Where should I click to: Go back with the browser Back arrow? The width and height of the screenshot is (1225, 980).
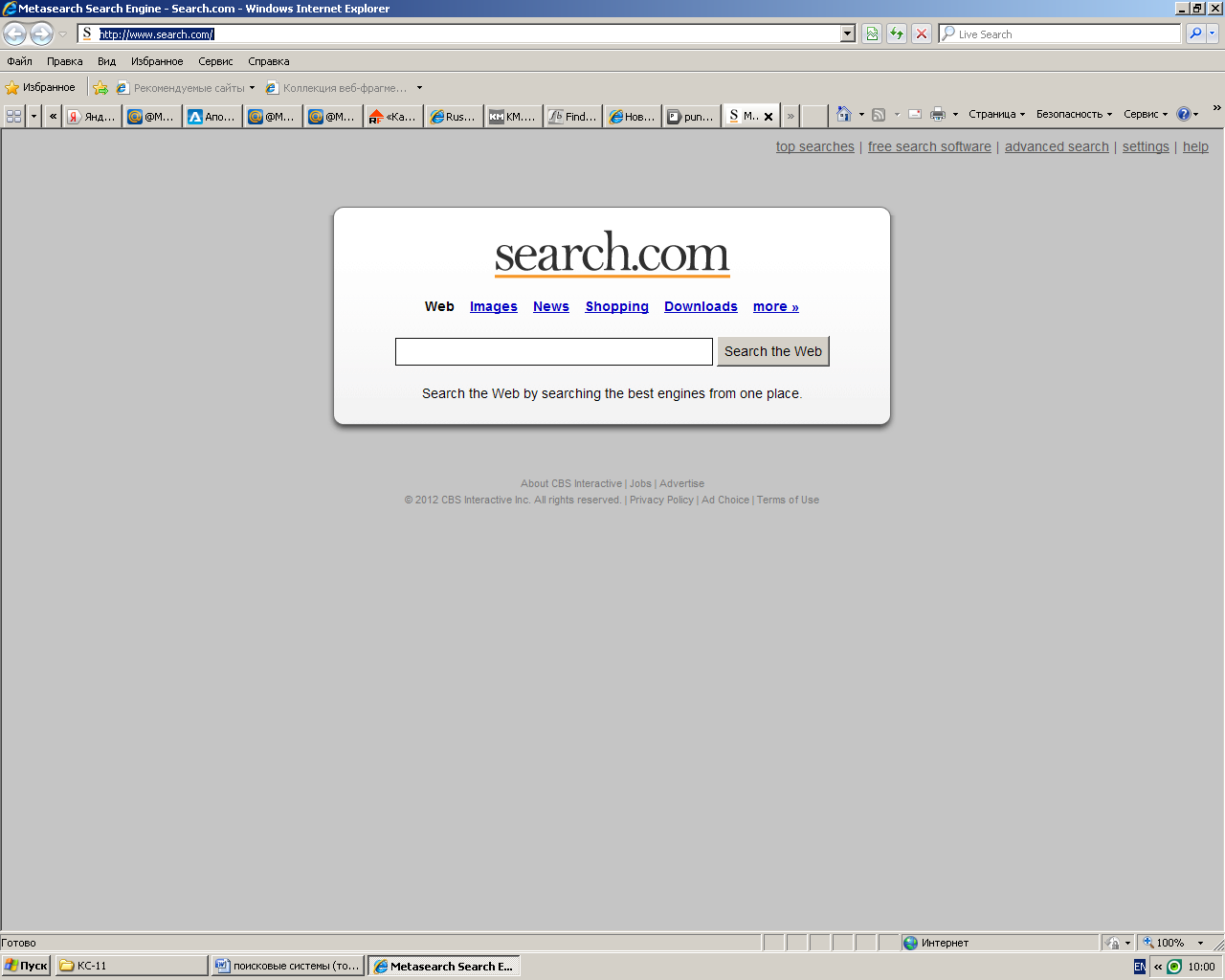[x=15, y=34]
